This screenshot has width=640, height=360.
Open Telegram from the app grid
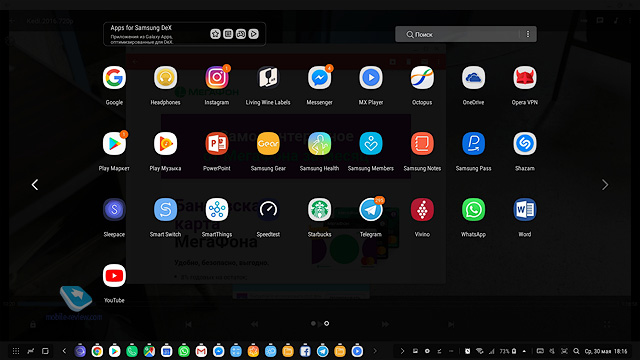click(371, 209)
